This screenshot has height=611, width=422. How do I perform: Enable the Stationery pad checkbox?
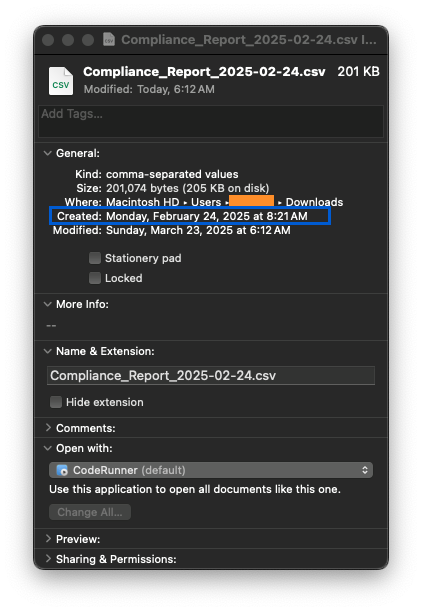[95, 258]
